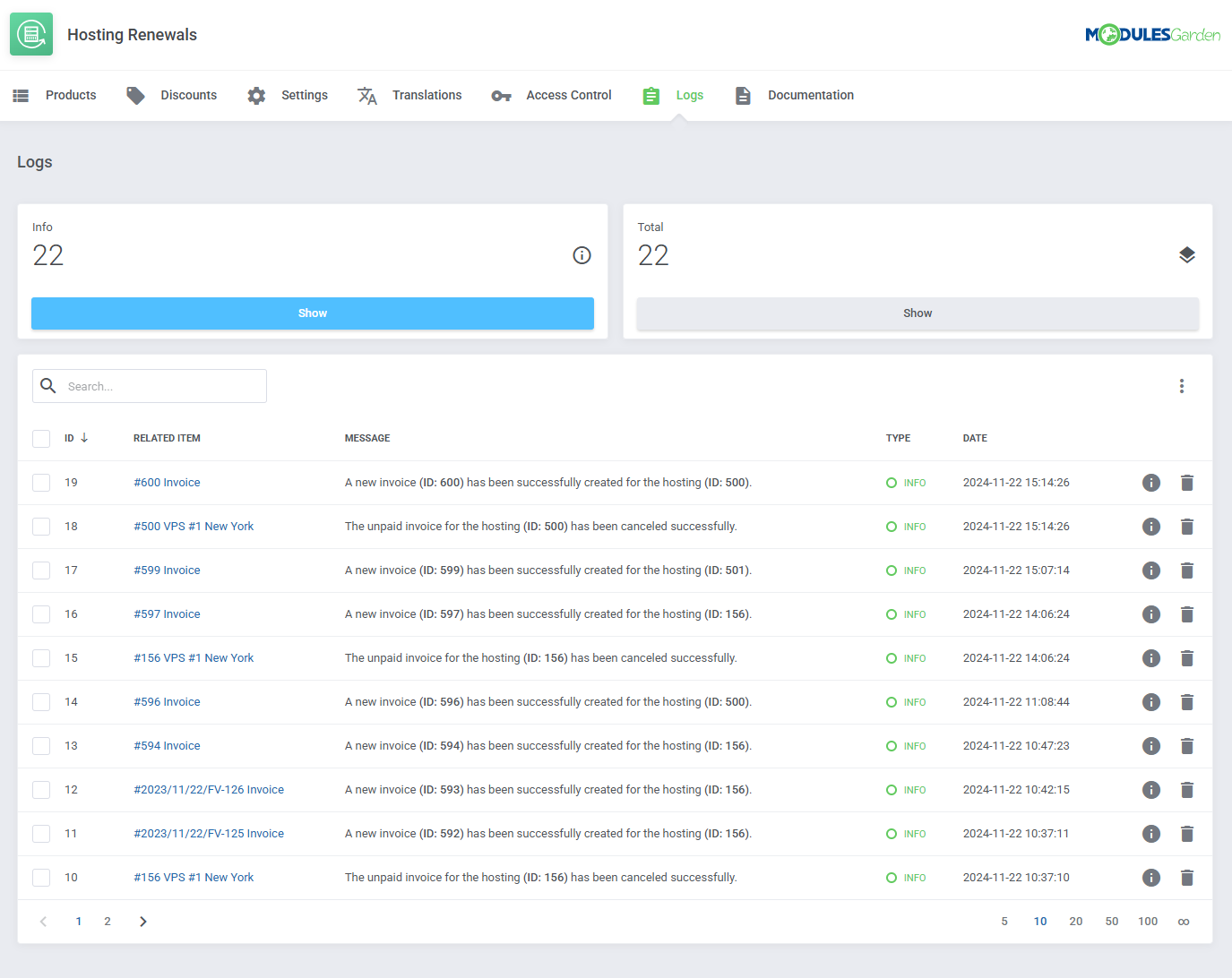Open the Access Control tab
1232x978 pixels.
(551, 96)
